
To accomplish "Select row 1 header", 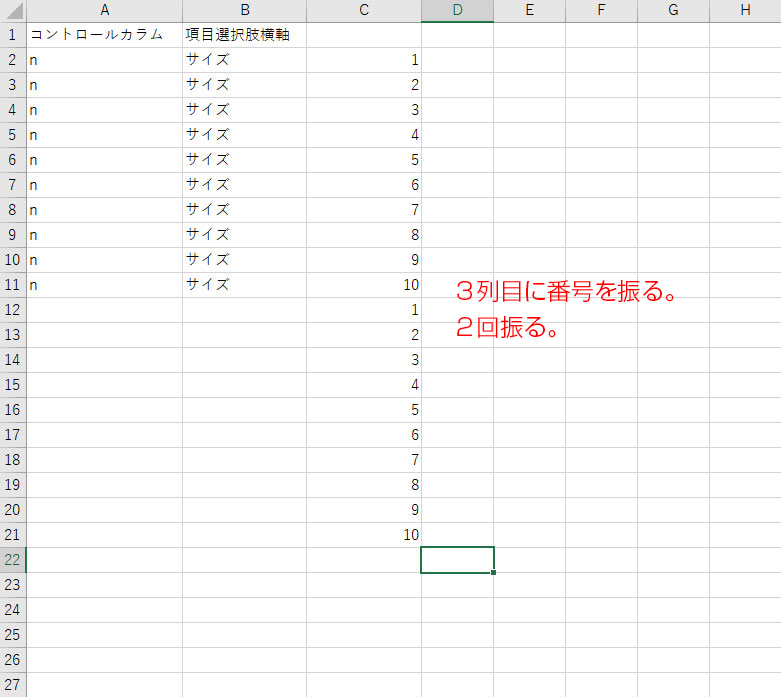I will pyautogui.click(x=13, y=35).
